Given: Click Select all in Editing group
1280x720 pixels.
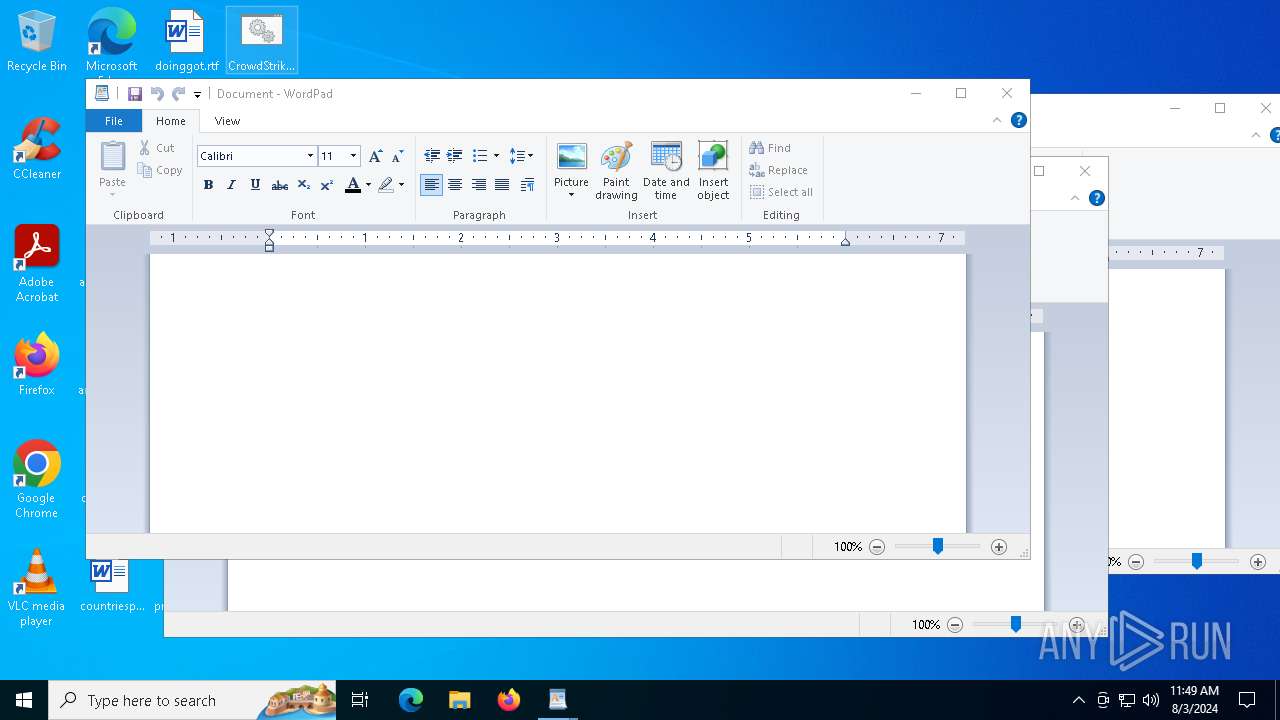Looking at the screenshot, I should 782,192.
